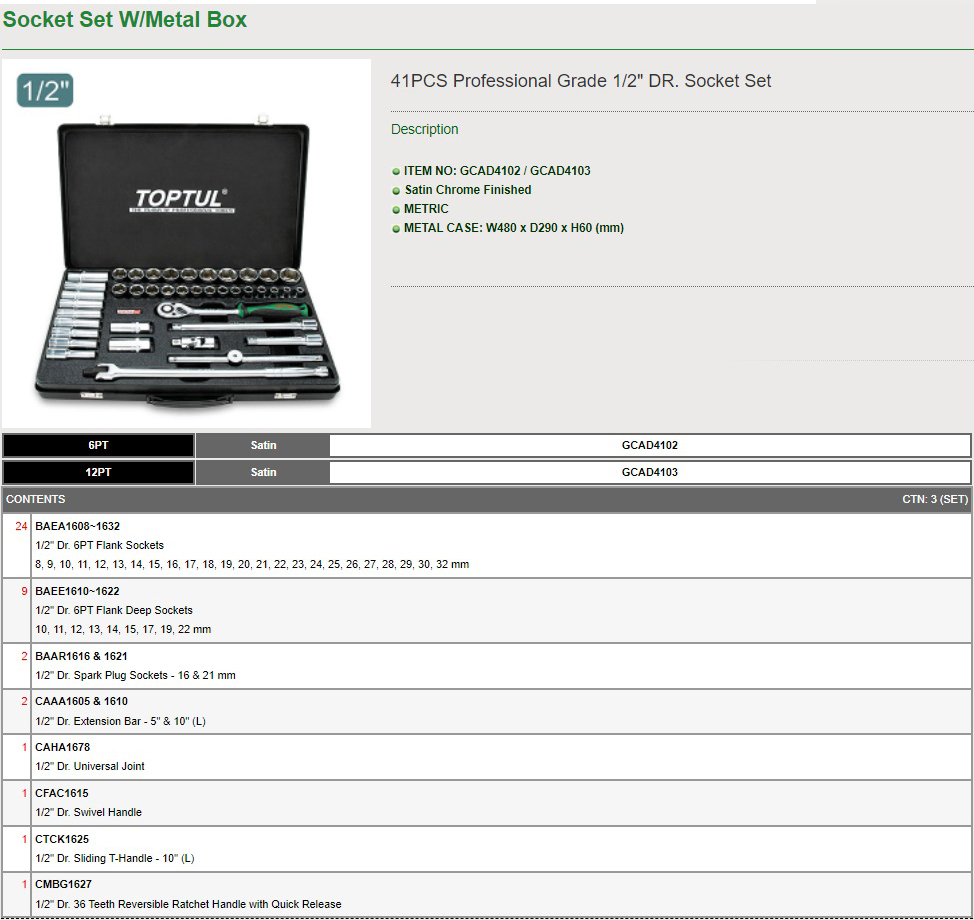Click model number GCAD4103 cell
Image resolution: width=974 pixels, height=920 pixels.
tap(650, 472)
